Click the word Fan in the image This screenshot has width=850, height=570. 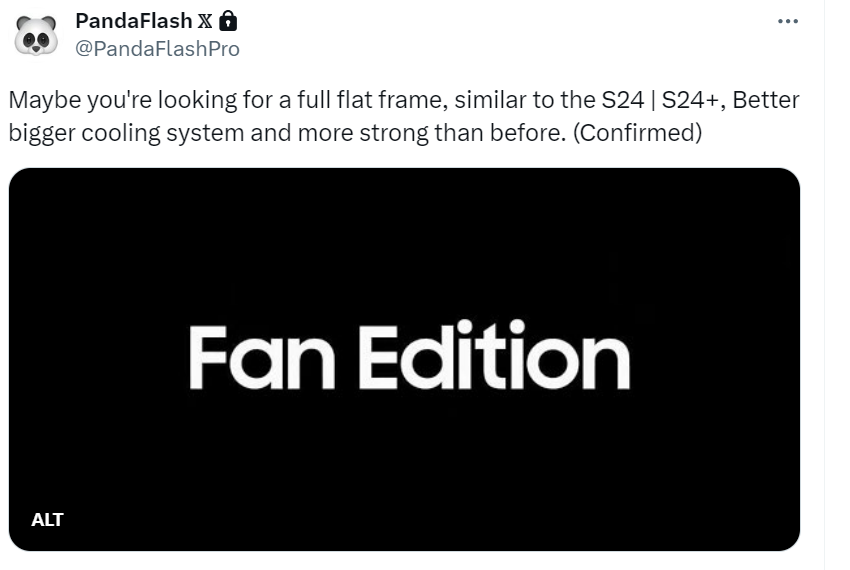point(262,357)
